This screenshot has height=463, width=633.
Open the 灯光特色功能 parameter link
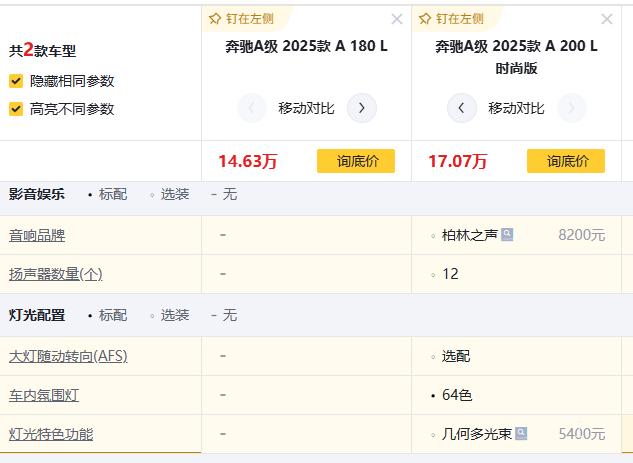(x=51, y=434)
